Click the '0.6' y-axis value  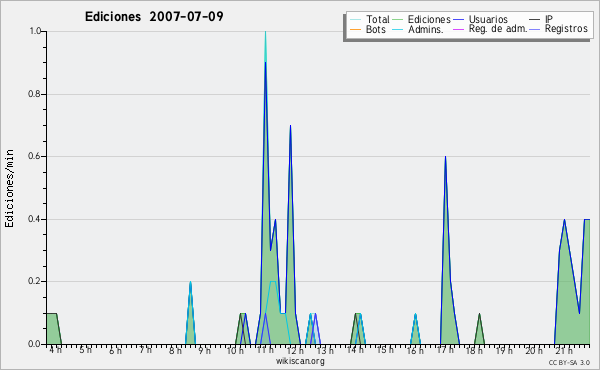pos(35,156)
